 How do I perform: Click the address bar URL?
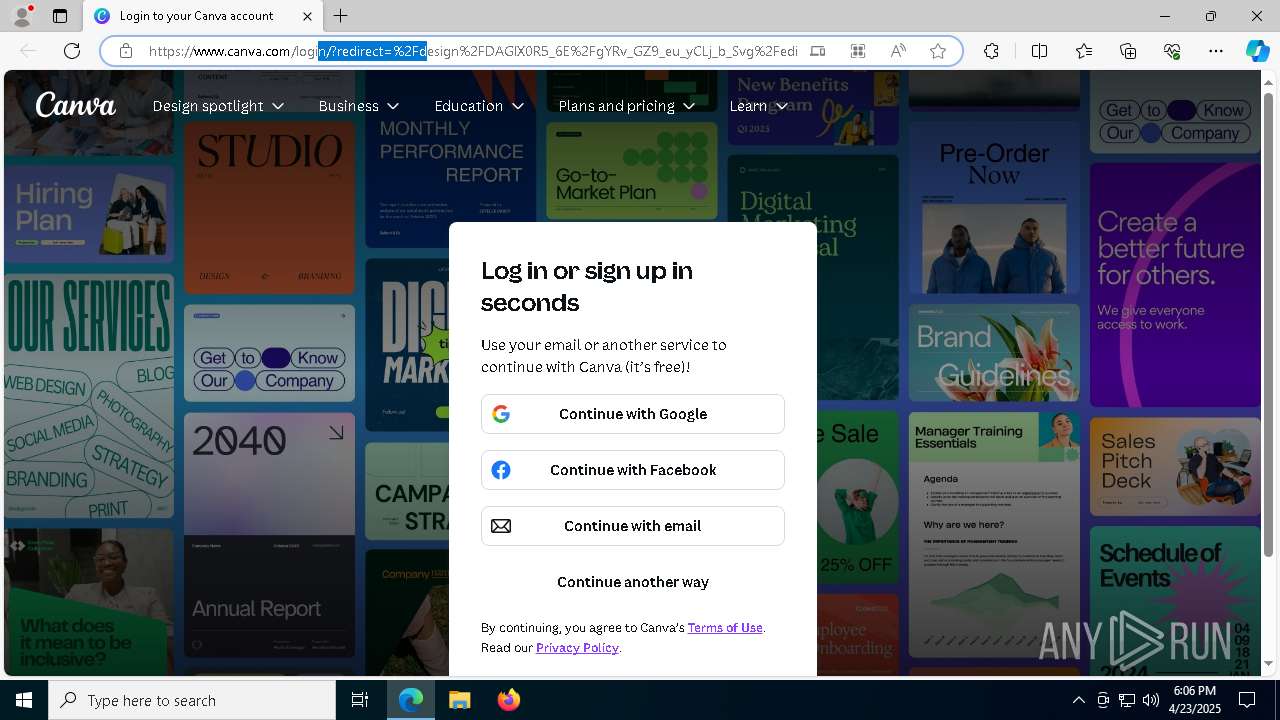[x=473, y=51]
